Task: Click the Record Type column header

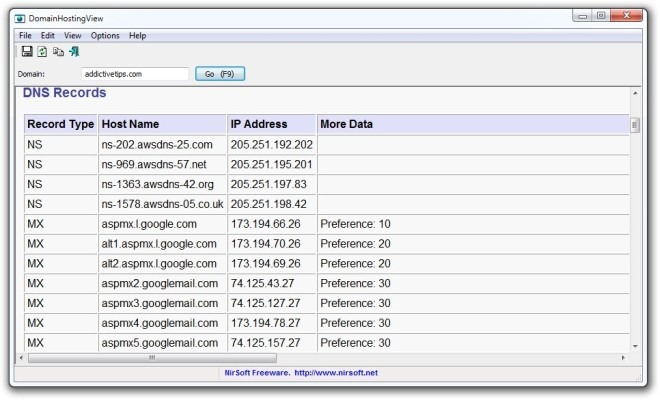Action: (61, 124)
